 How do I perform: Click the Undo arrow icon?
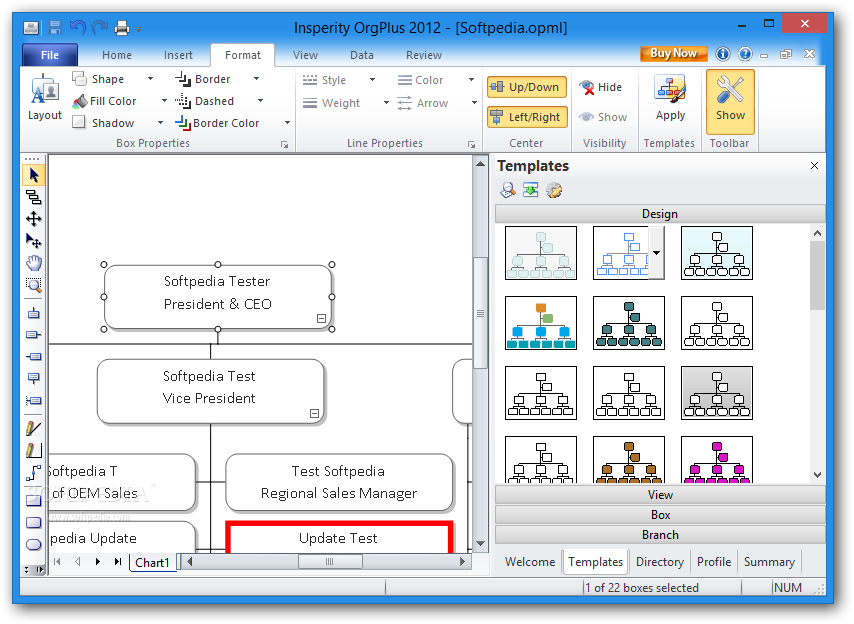pyautogui.click(x=78, y=27)
